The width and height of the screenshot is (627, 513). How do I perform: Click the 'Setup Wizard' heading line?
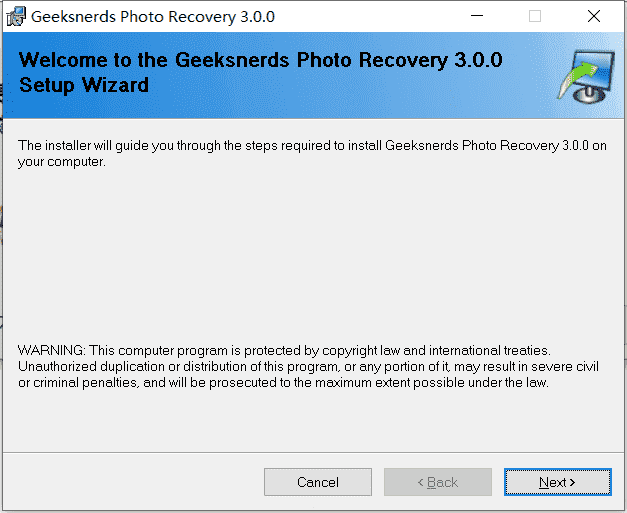tap(84, 85)
